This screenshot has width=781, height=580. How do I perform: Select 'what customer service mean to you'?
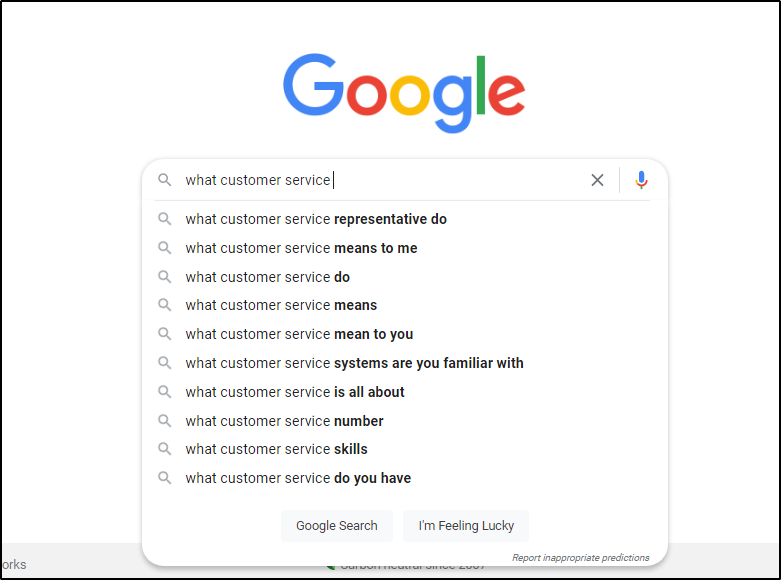(299, 334)
